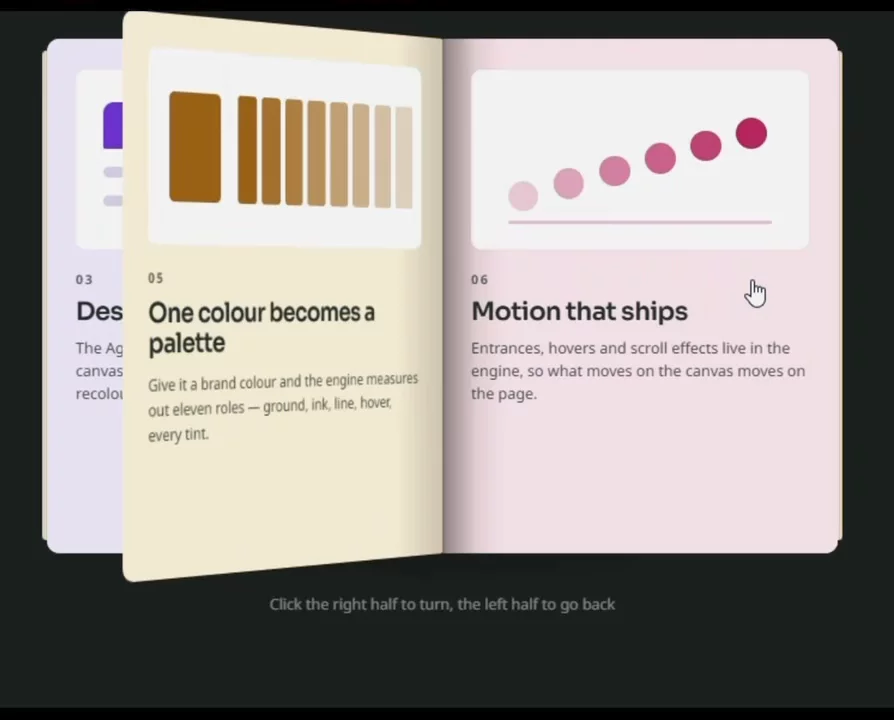Click the partially hidden "Des" heading on page 03
Viewport: 894px width, 720px height.
[x=99, y=311]
